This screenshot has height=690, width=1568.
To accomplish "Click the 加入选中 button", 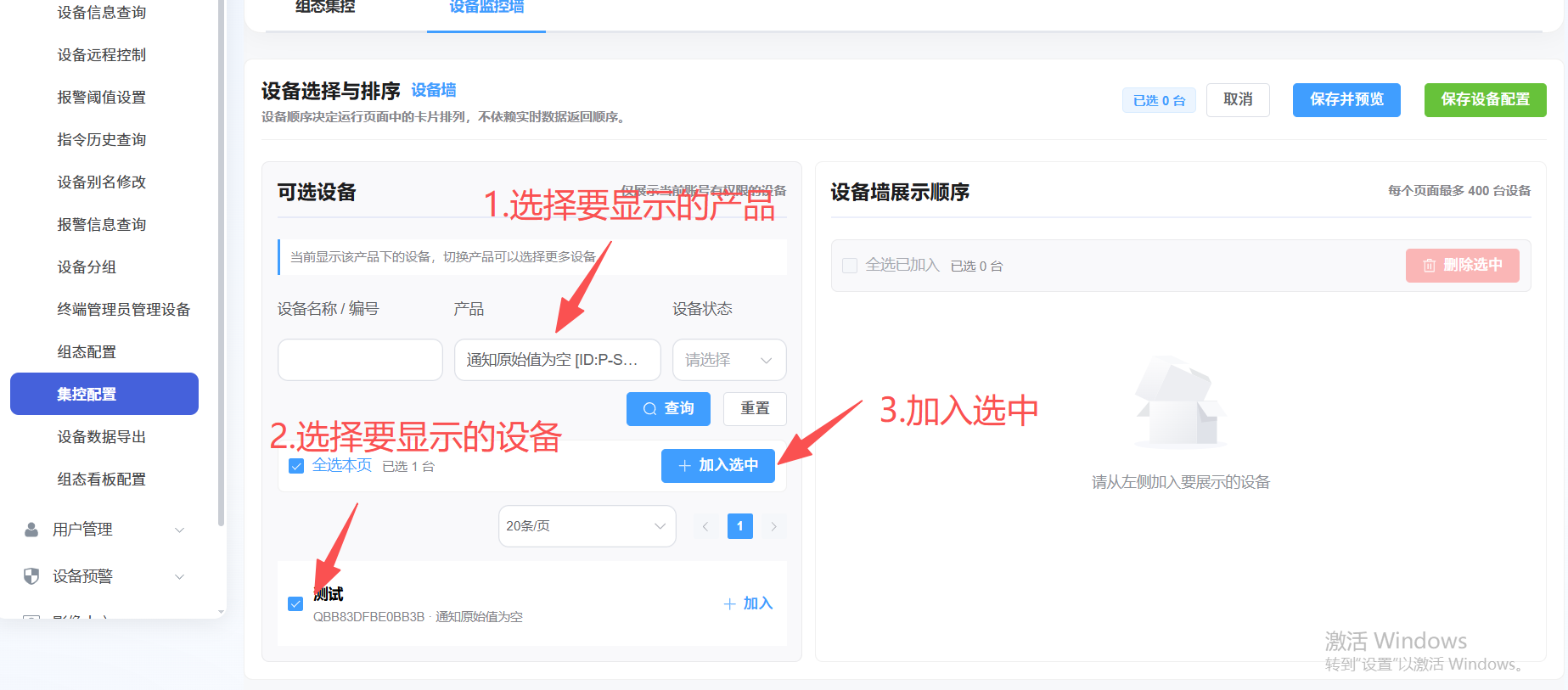I will [718, 466].
